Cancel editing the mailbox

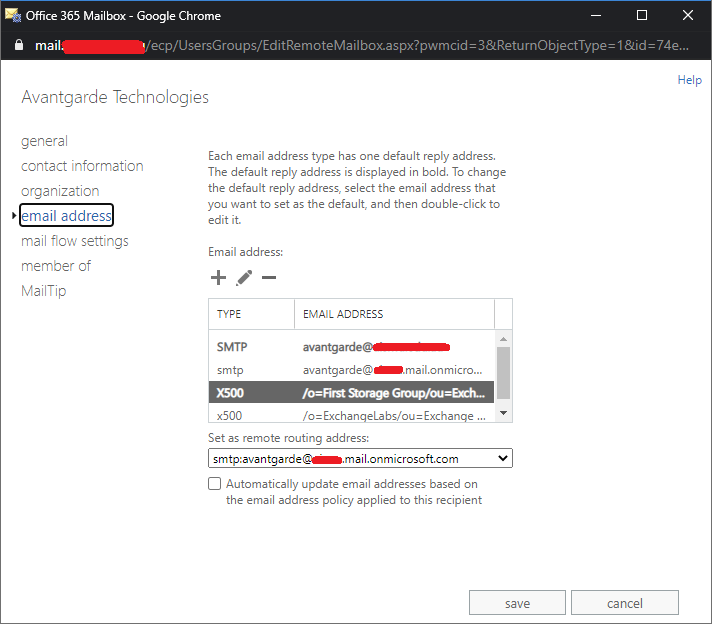click(x=625, y=603)
